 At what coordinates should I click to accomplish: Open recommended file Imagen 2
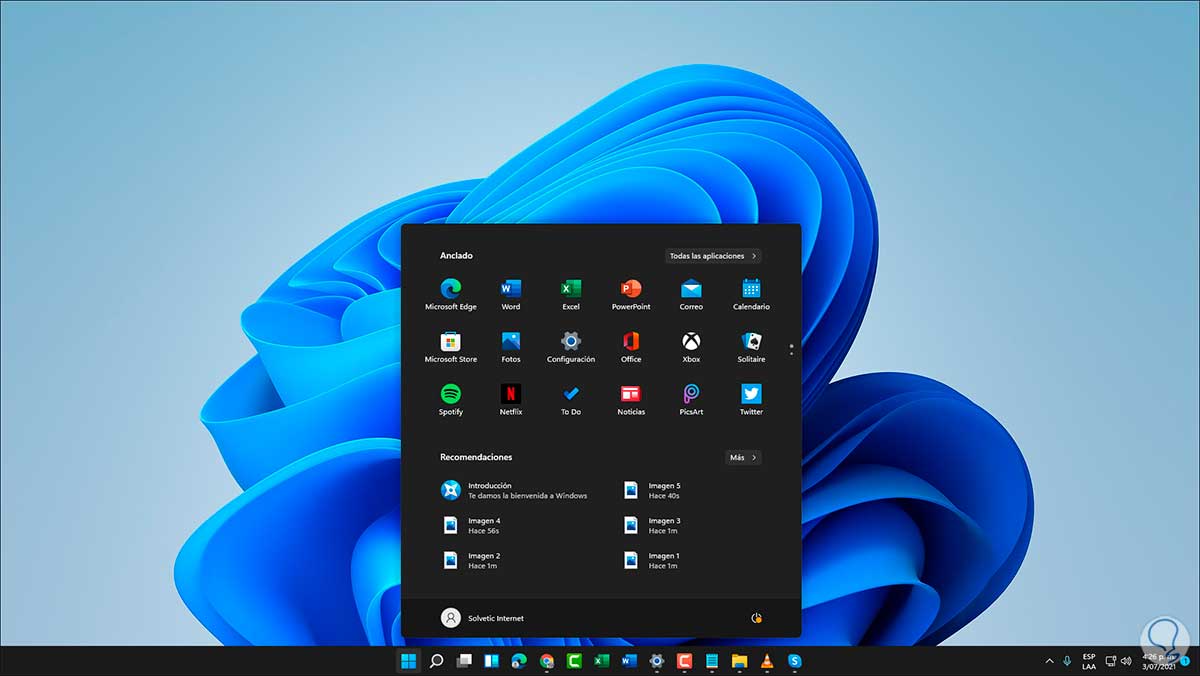471,560
